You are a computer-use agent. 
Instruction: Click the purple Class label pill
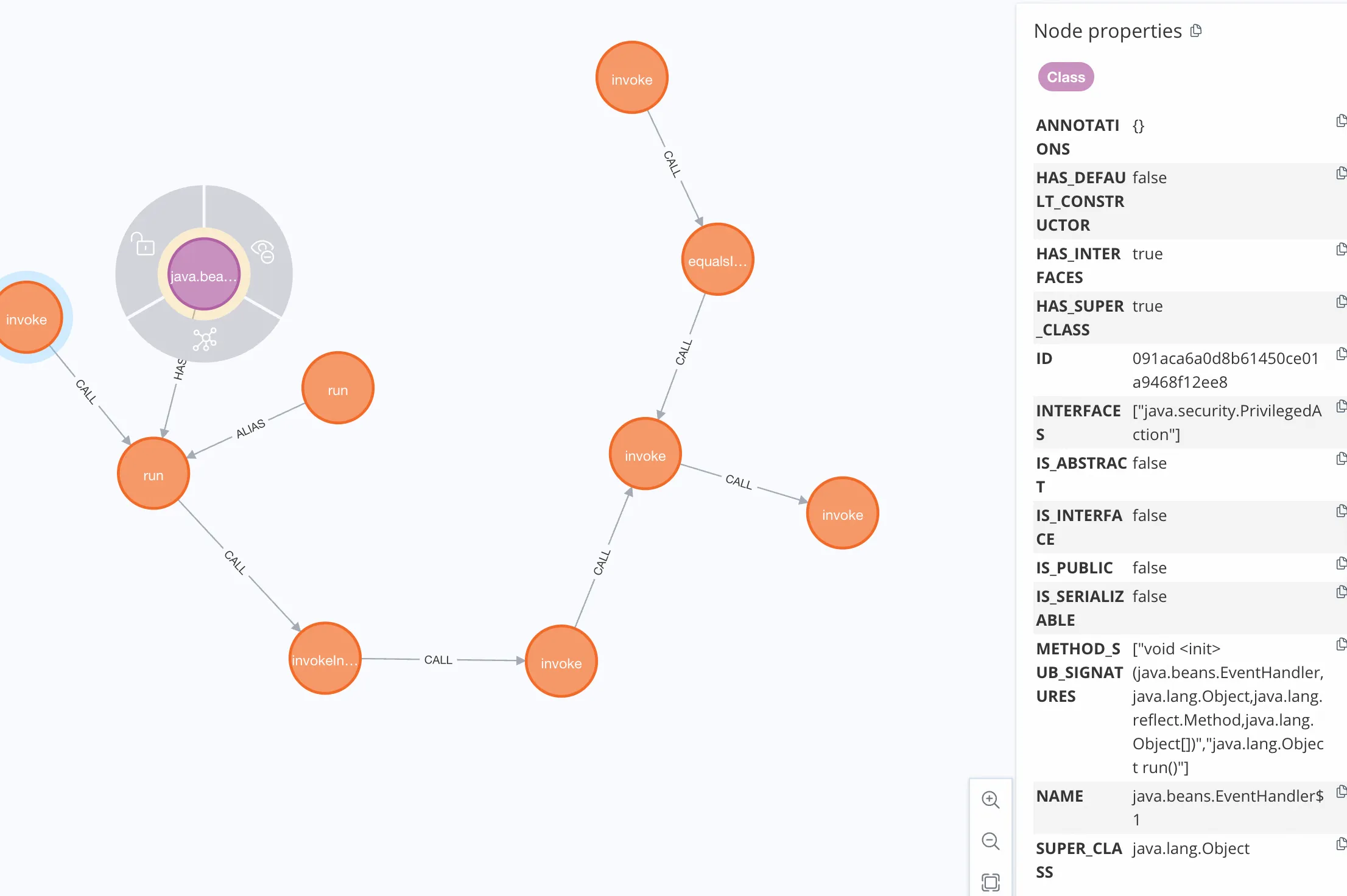[x=1066, y=77]
